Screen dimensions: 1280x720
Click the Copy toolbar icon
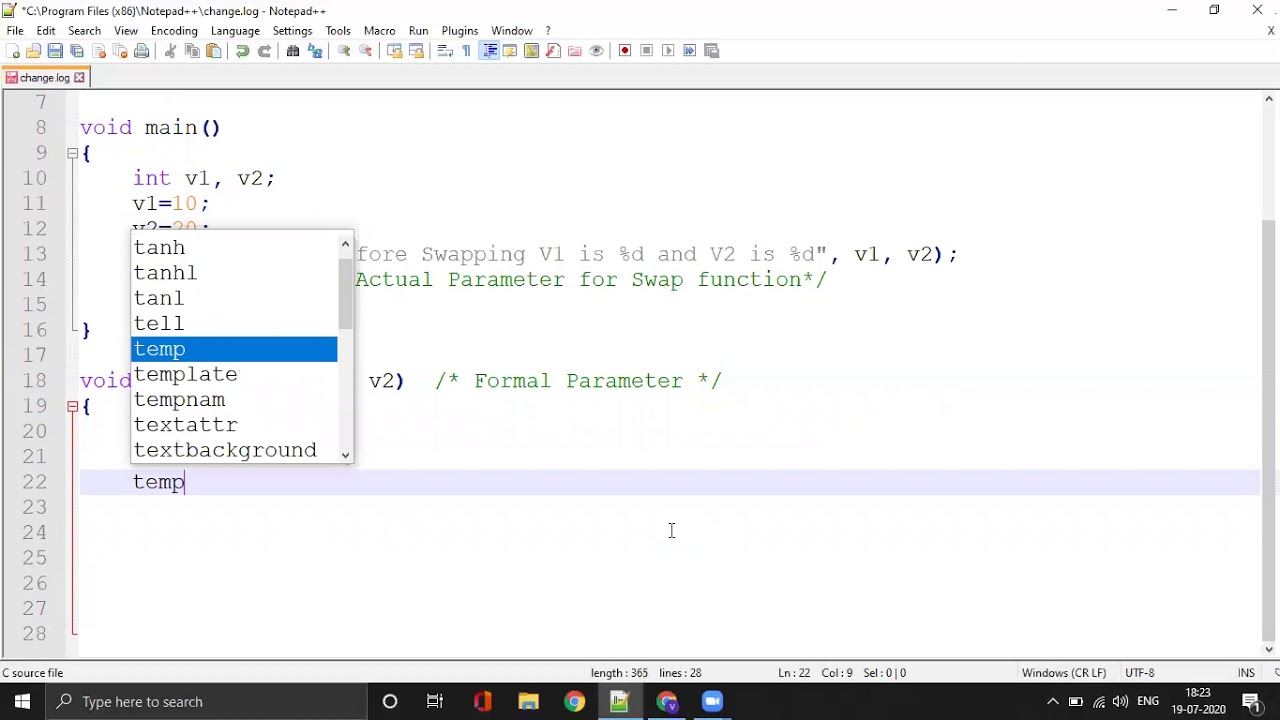pyautogui.click(x=192, y=51)
